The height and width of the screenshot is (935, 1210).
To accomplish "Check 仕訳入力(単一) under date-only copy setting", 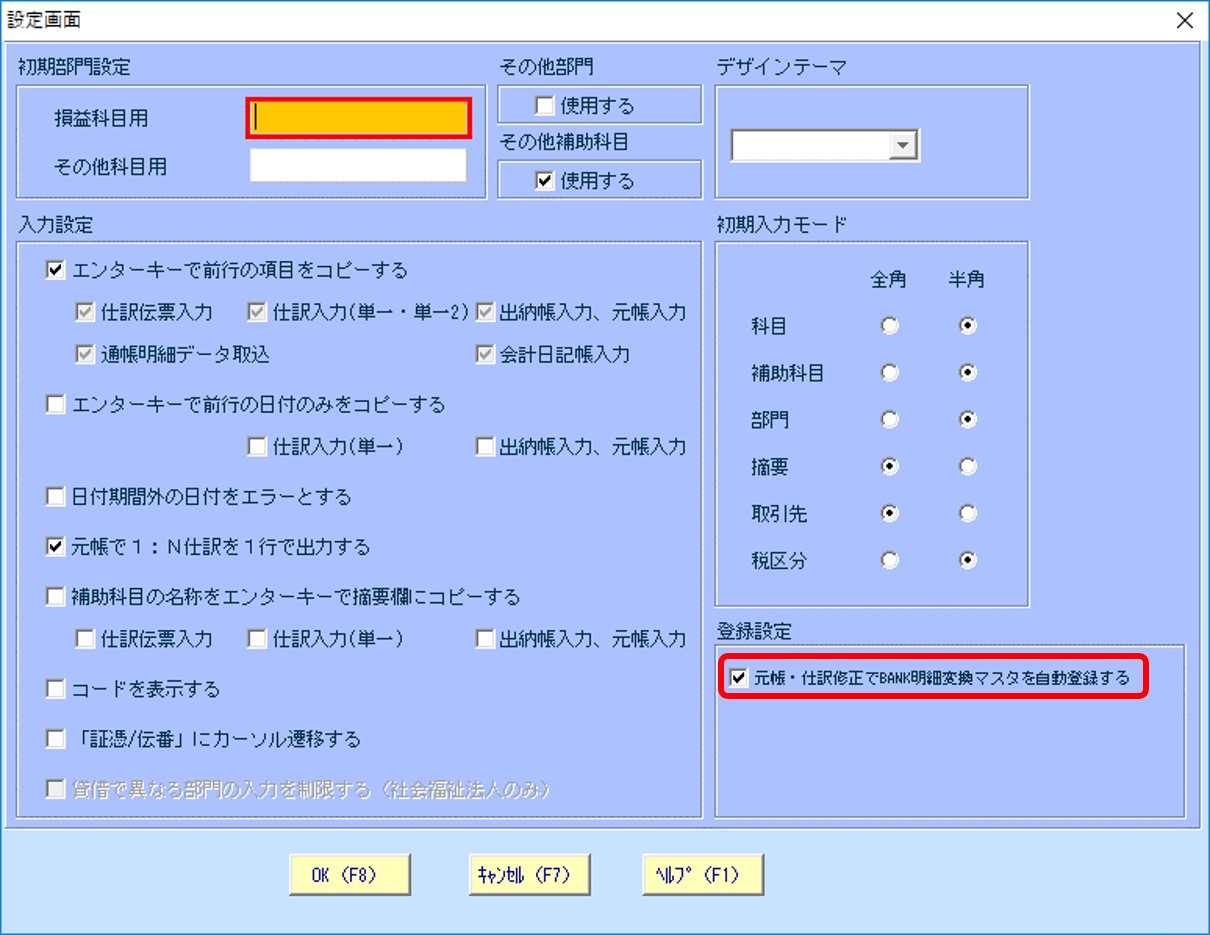I will coord(254,447).
